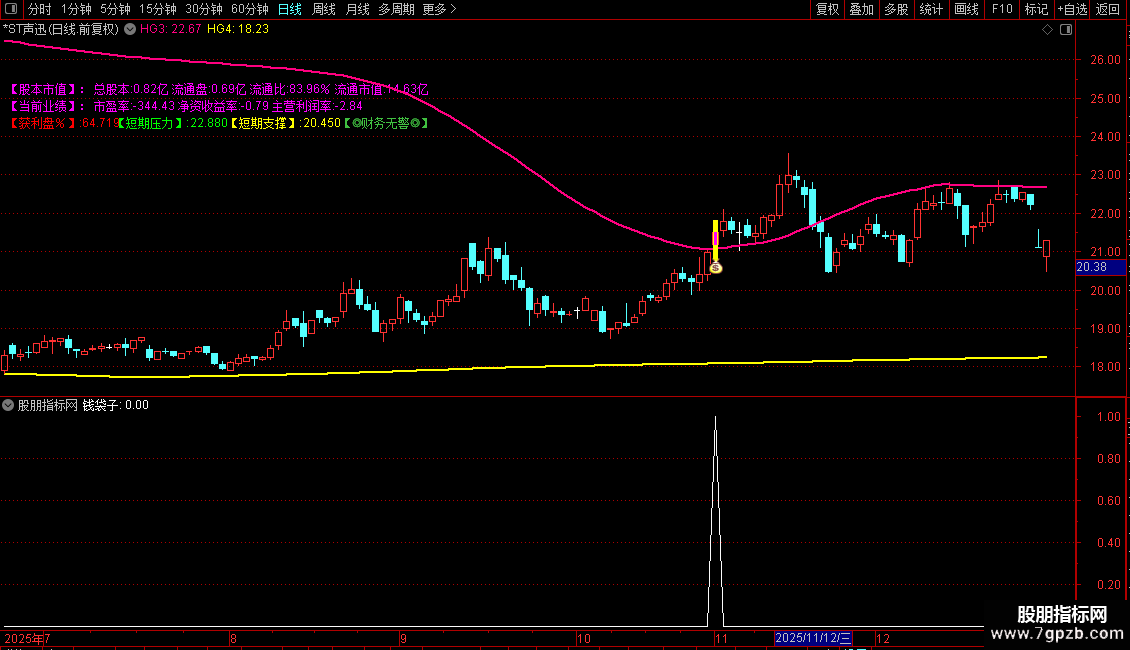This screenshot has height=650, width=1130.
Task: Select the 15分钟 period tab
Action: pyautogui.click(x=158, y=9)
